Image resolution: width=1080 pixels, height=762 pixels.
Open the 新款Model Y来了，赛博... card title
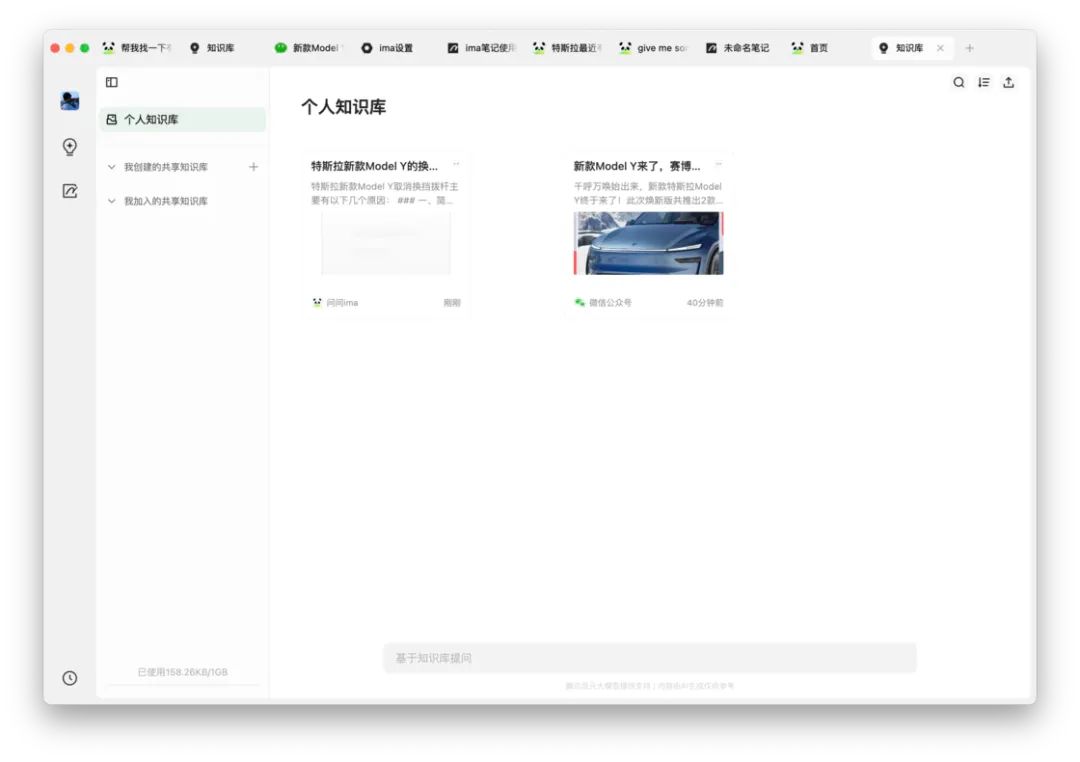(x=636, y=166)
